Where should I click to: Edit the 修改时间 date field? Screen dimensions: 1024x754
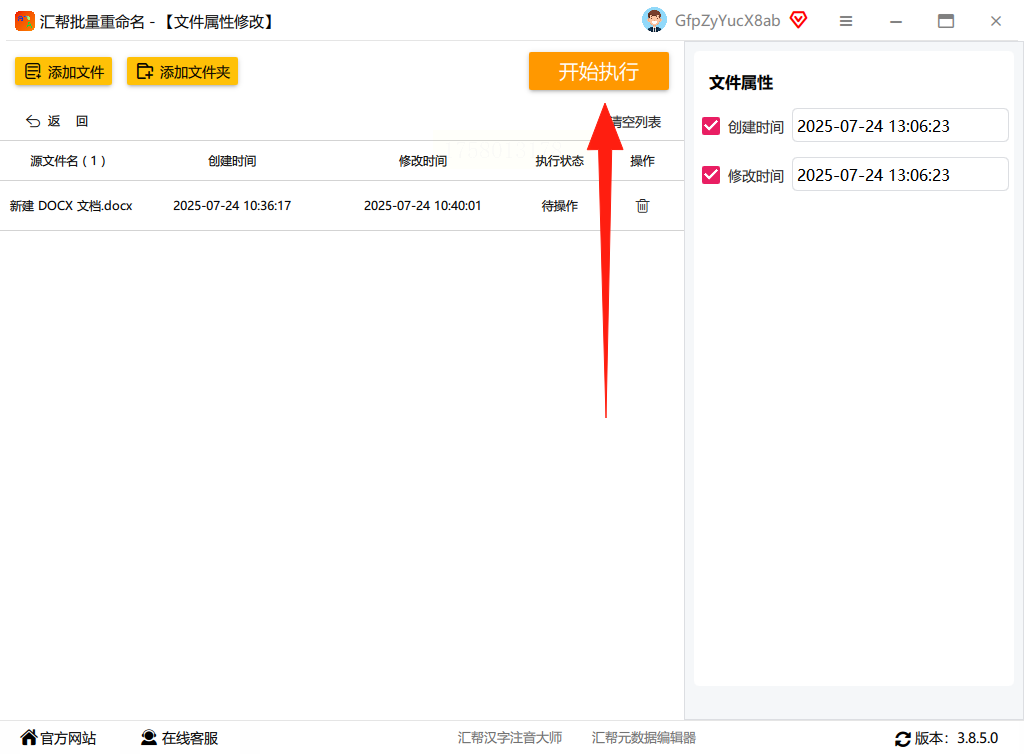(900, 174)
